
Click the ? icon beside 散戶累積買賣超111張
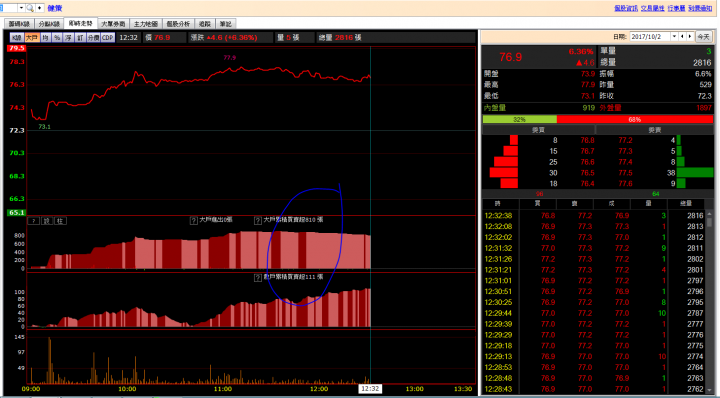[x=258, y=278]
